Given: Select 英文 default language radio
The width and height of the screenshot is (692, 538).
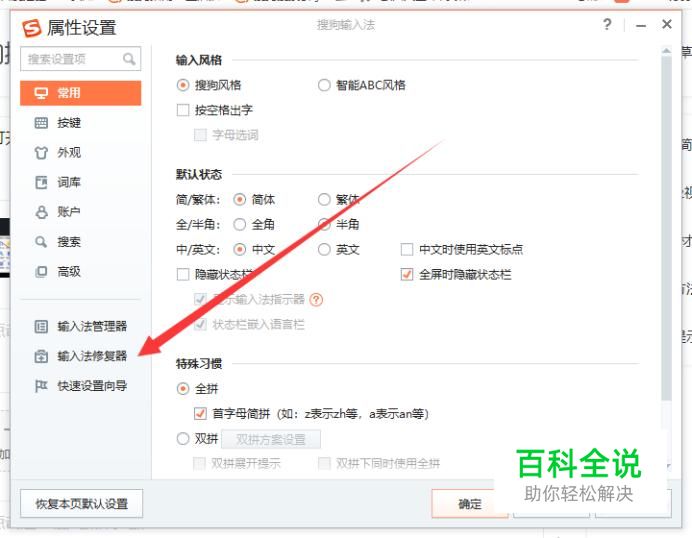Looking at the screenshot, I should pyautogui.click(x=324, y=250).
